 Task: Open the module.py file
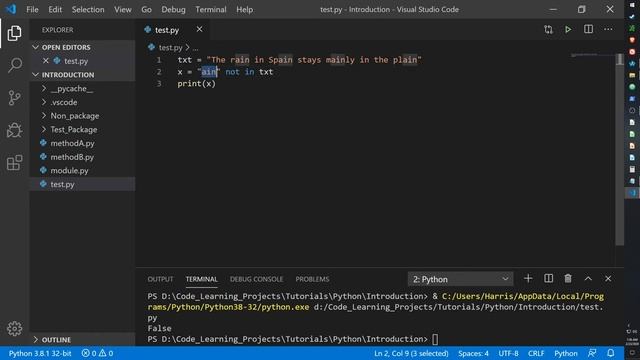[x=69, y=171]
